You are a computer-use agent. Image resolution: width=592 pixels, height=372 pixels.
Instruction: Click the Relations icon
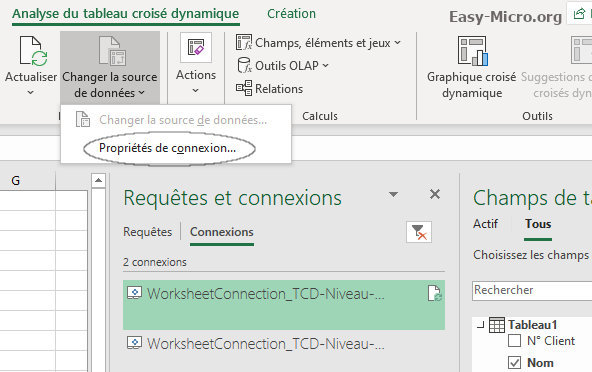click(x=244, y=88)
